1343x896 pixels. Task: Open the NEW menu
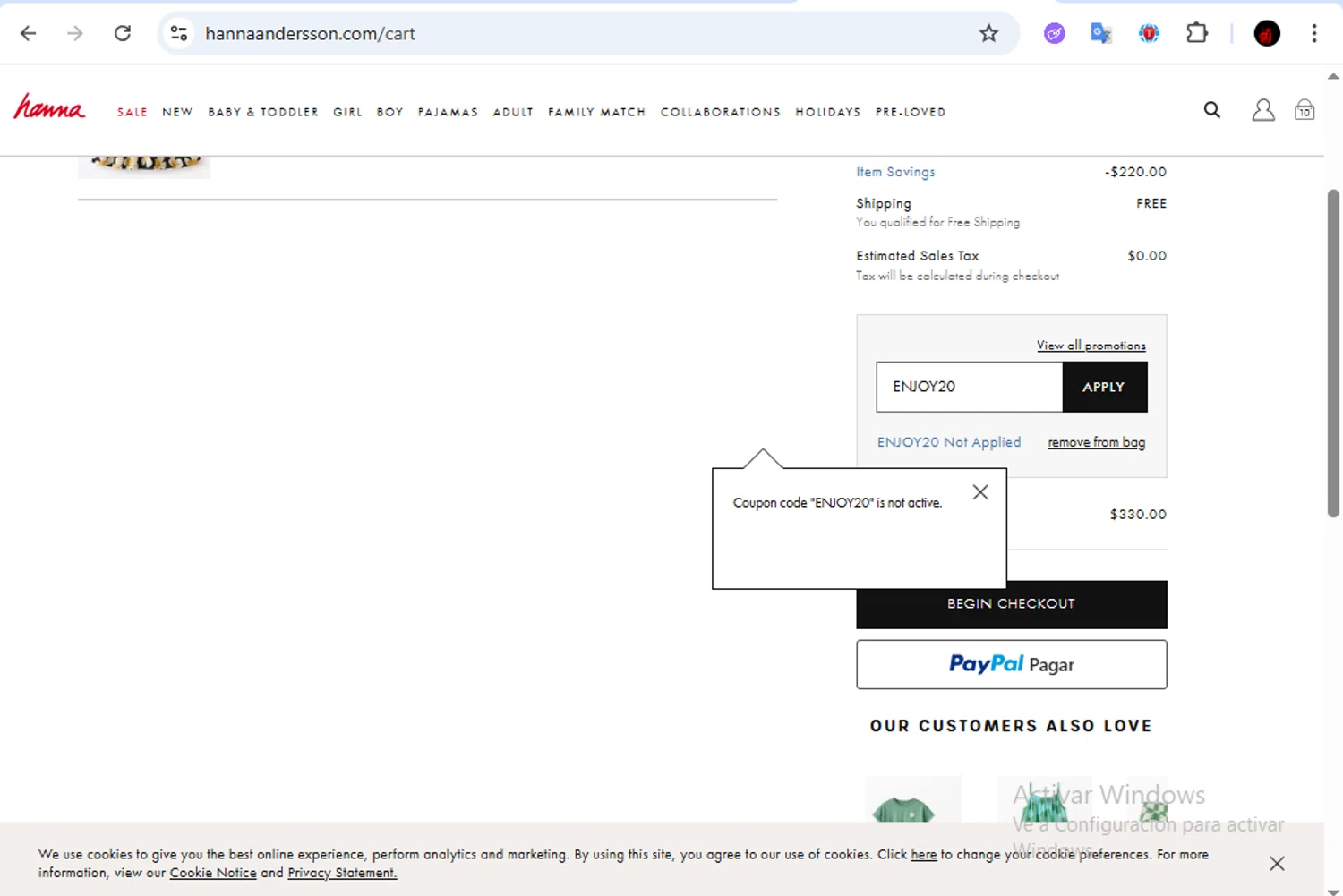coord(177,112)
